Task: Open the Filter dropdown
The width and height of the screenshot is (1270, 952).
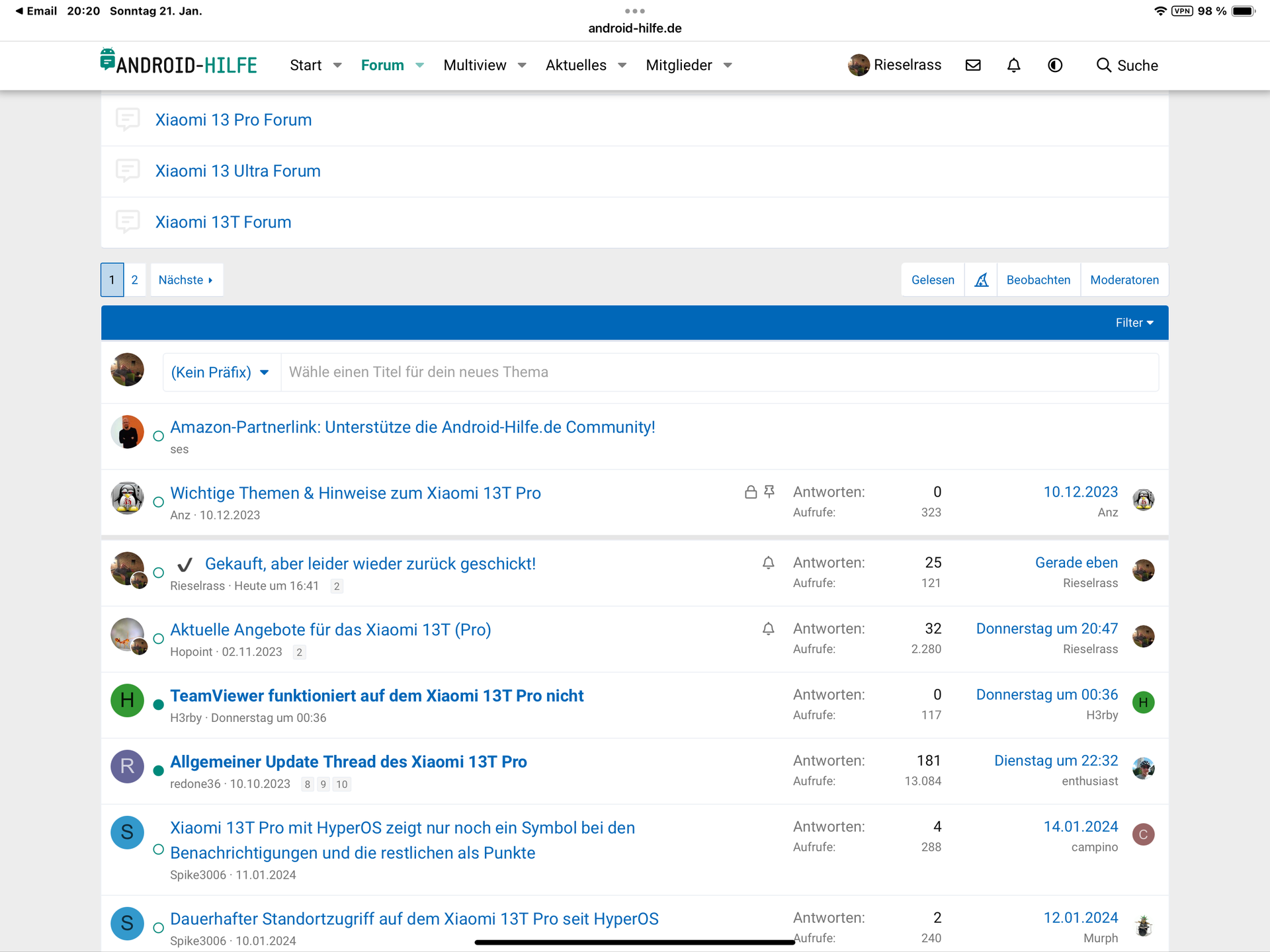Action: [1134, 323]
